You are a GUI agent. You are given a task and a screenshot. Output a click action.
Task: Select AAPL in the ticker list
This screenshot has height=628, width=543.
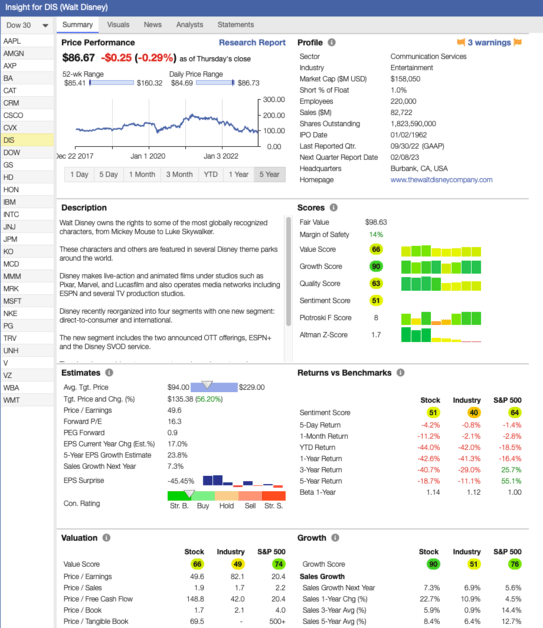pos(27,41)
